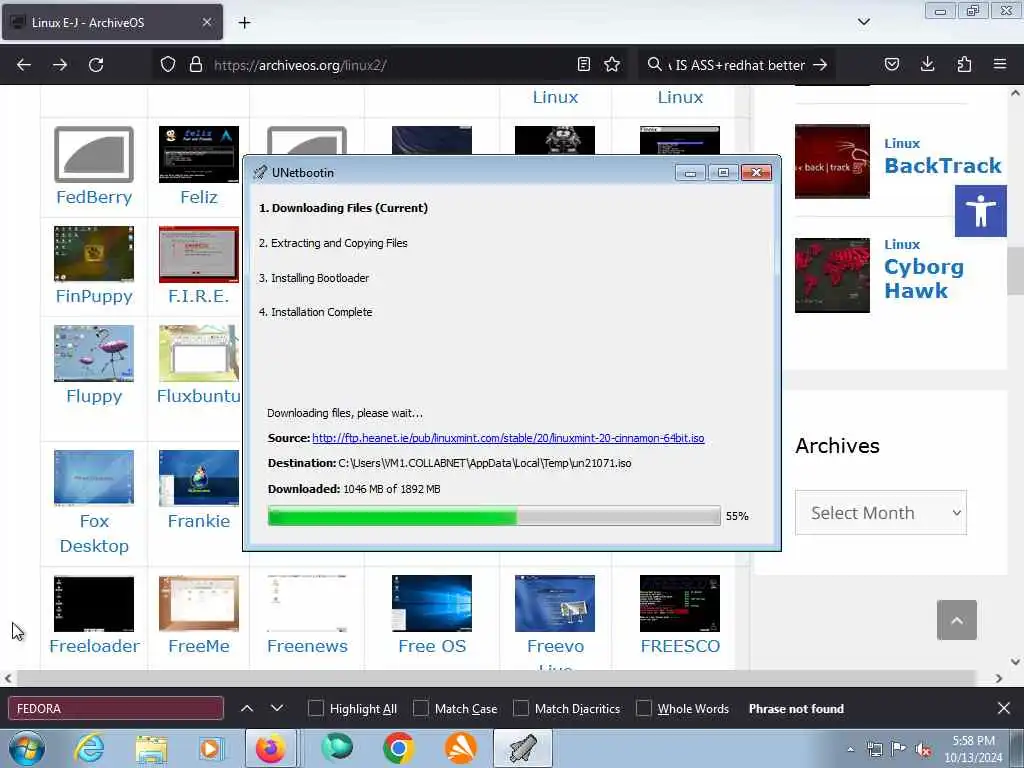This screenshot has width=1024, height=768.
Task: Open the Fluppy thumbnail image
Action: click(94, 353)
